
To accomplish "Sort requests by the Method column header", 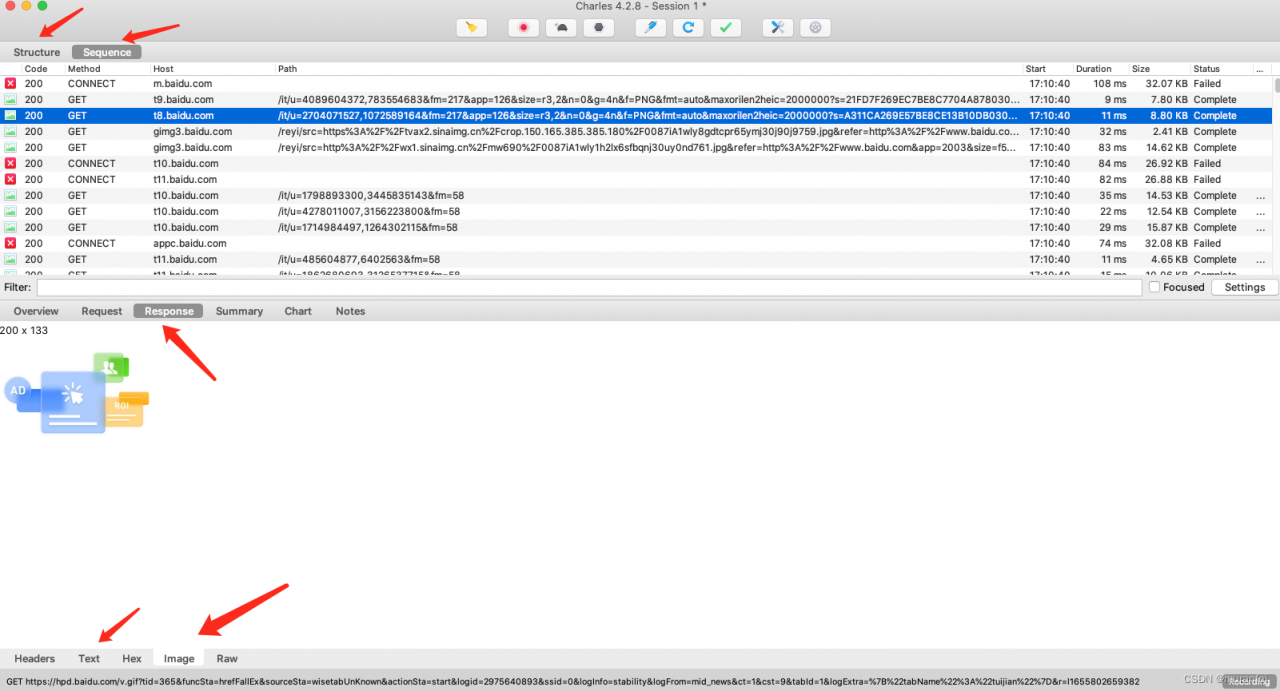I will point(84,69).
